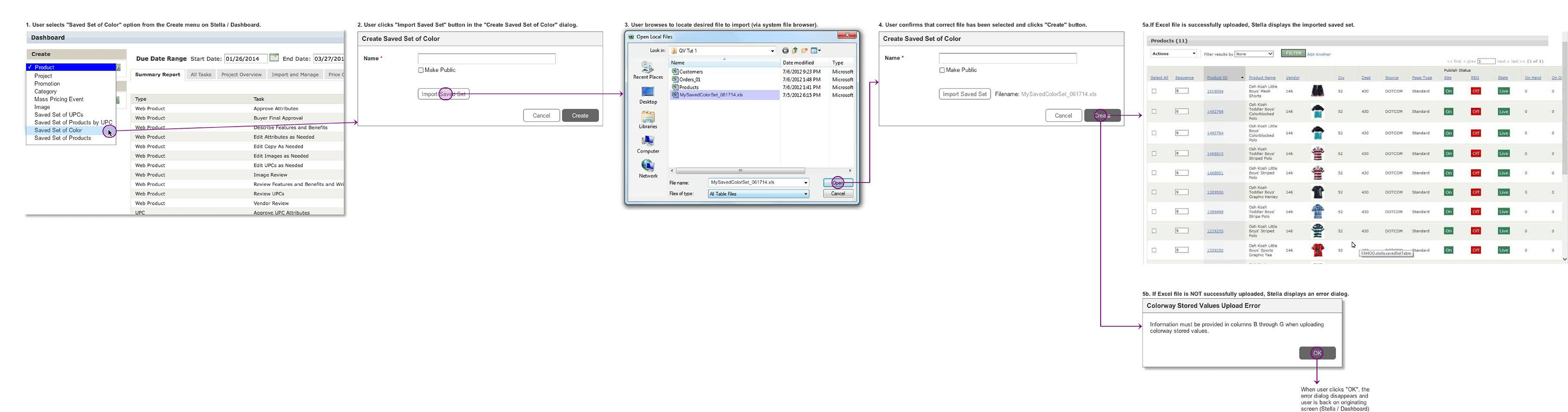Open the Files of type dropdown
Image resolution: width=1568 pixels, height=412 pixels.
pos(758,194)
